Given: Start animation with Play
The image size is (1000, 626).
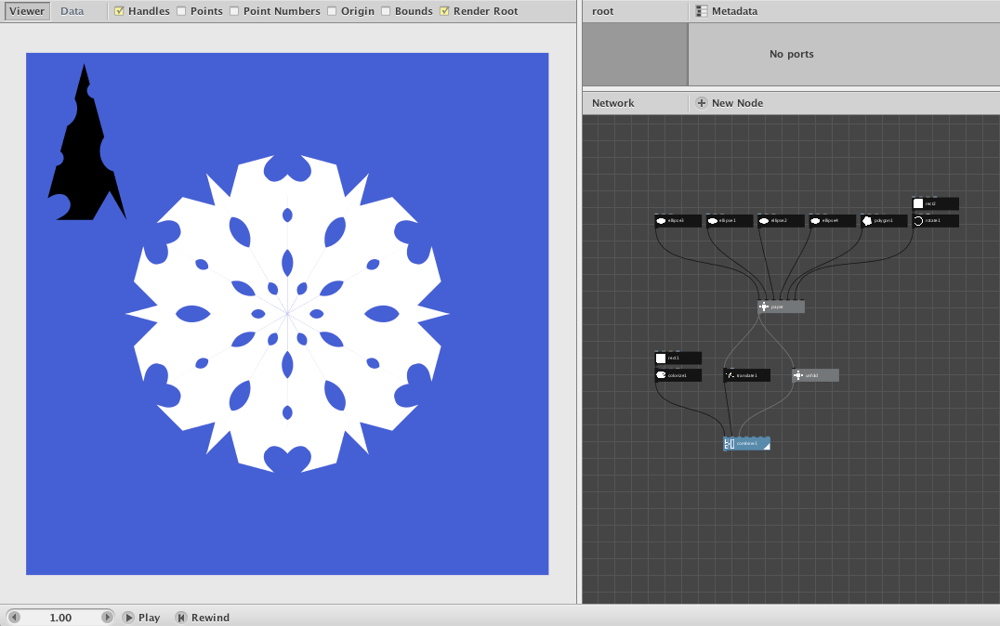Looking at the screenshot, I should 142,617.
